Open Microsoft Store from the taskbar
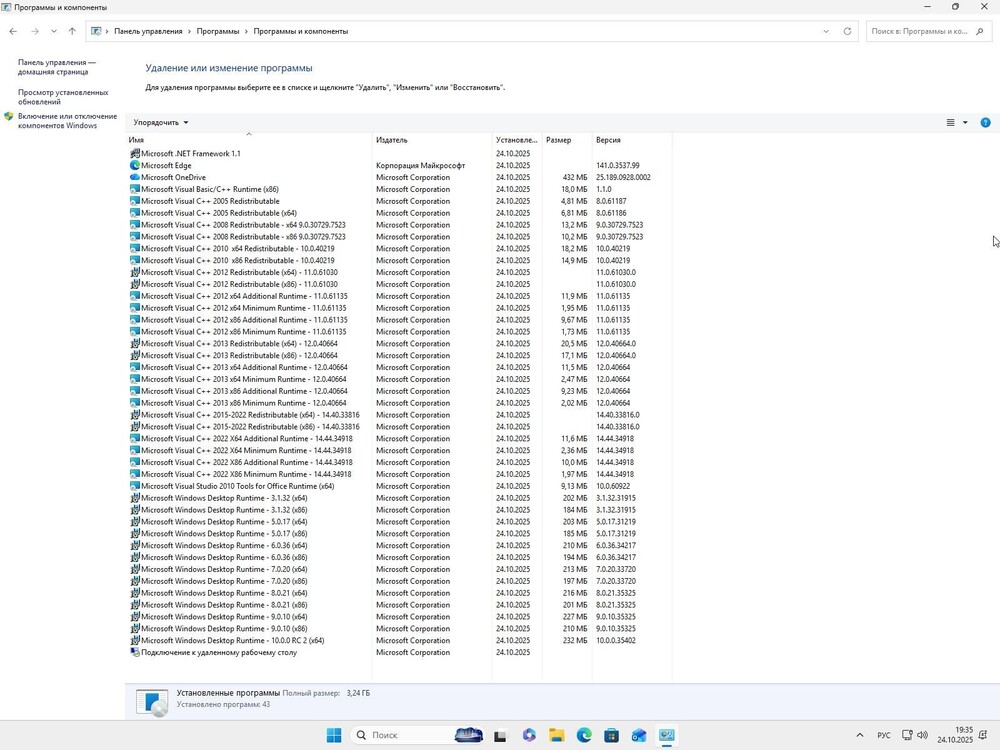 [611, 736]
